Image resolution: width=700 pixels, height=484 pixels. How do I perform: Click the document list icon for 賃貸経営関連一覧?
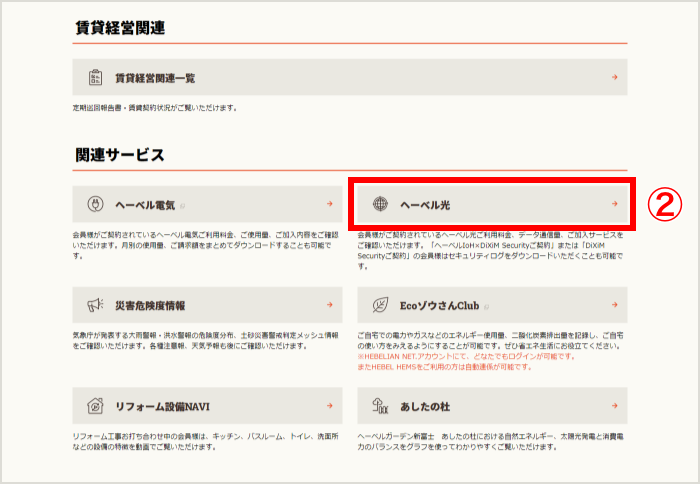point(96,77)
